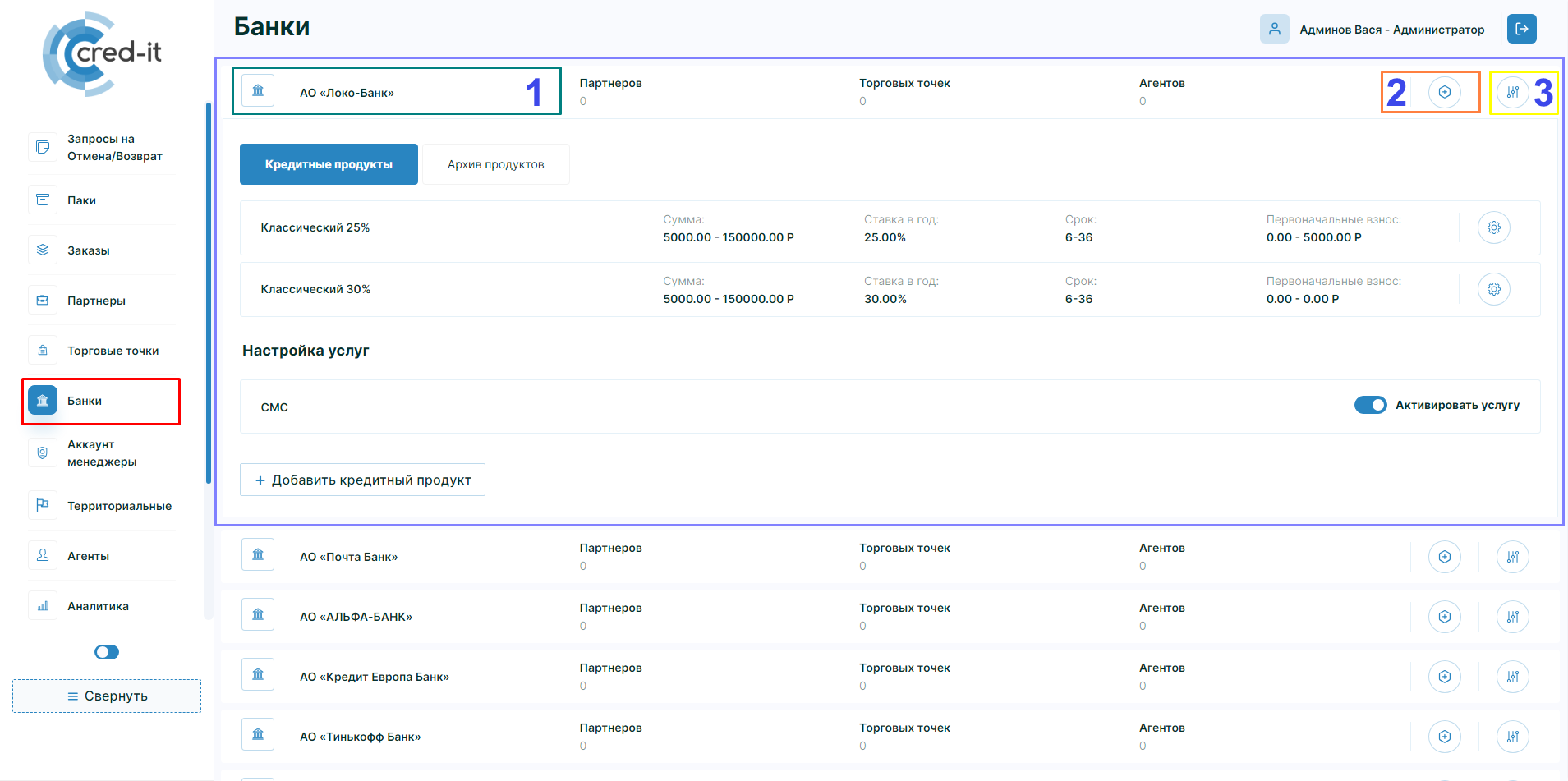Image resolution: width=1568 pixels, height=781 pixels.
Task: Click the sliders settings icon for Локо-Банк
Action: (x=1512, y=92)
